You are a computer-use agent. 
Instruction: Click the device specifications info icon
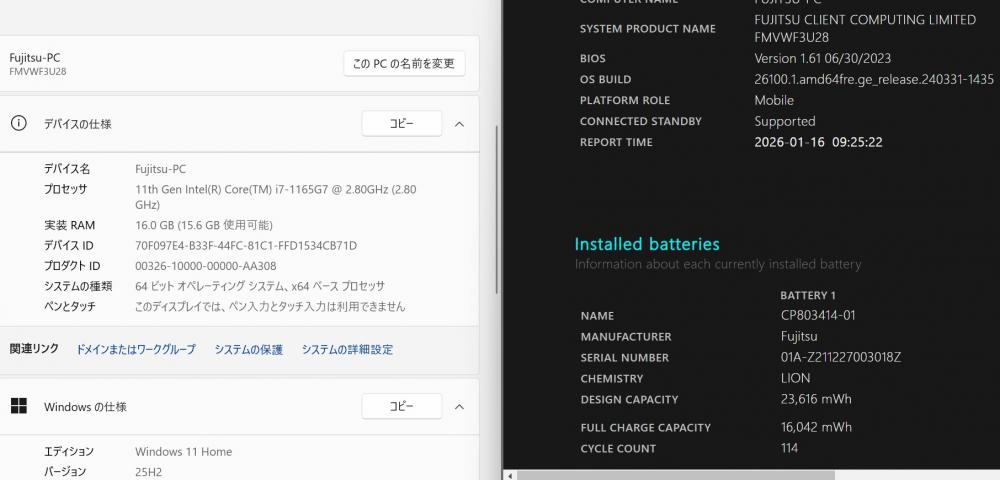18,123
